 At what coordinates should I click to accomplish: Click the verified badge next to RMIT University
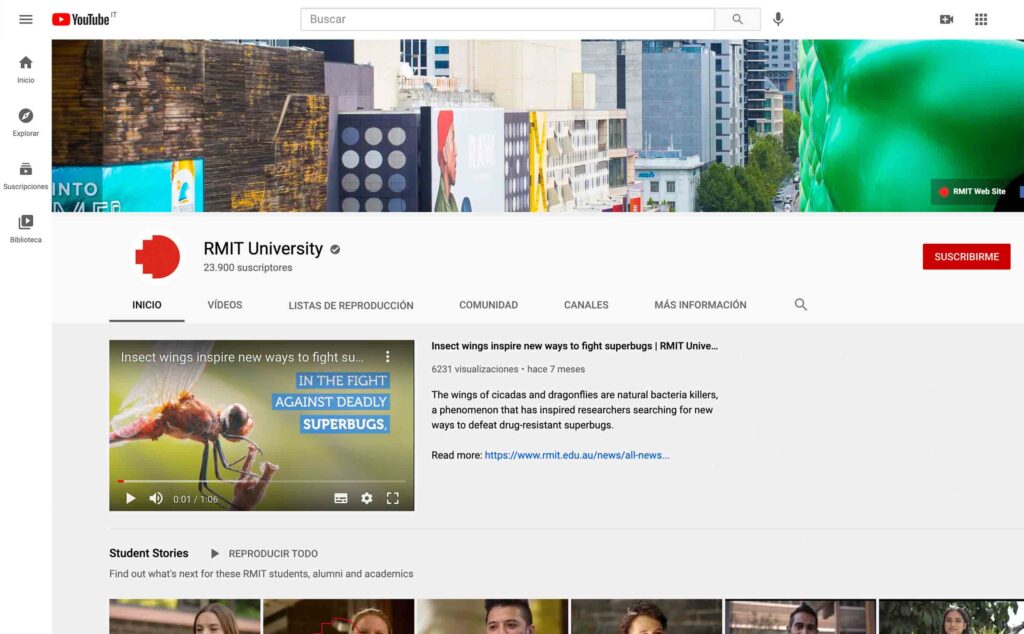(x=335, y=249)
